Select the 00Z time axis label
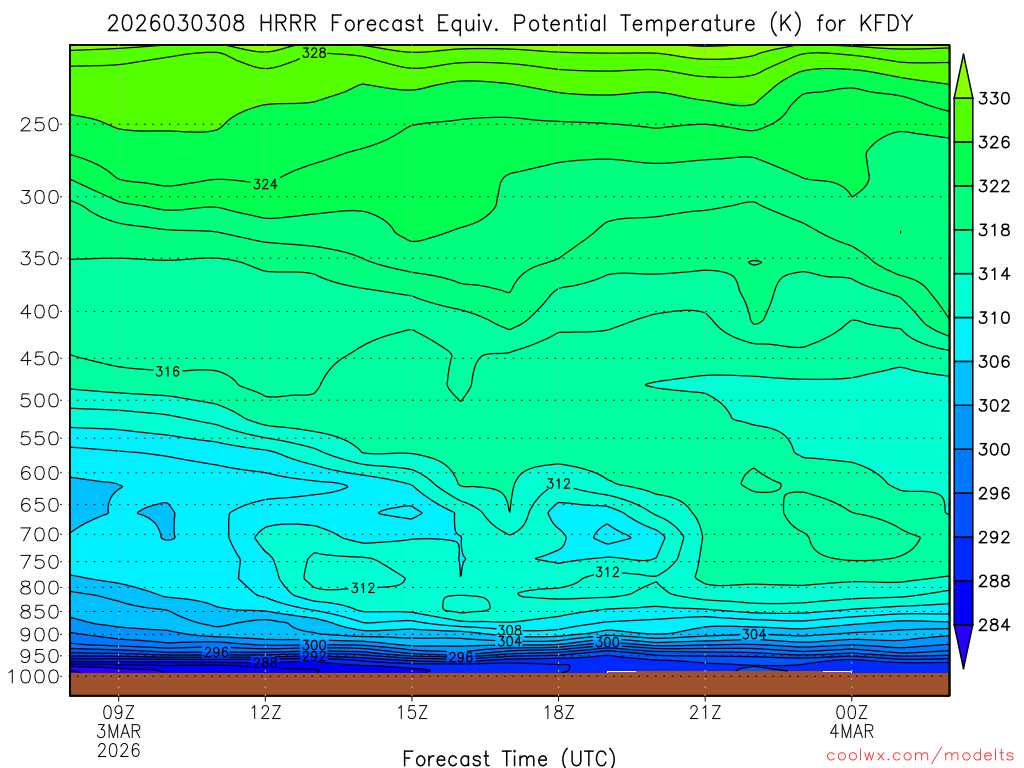Screen dimensions: 1024x768 852,712
